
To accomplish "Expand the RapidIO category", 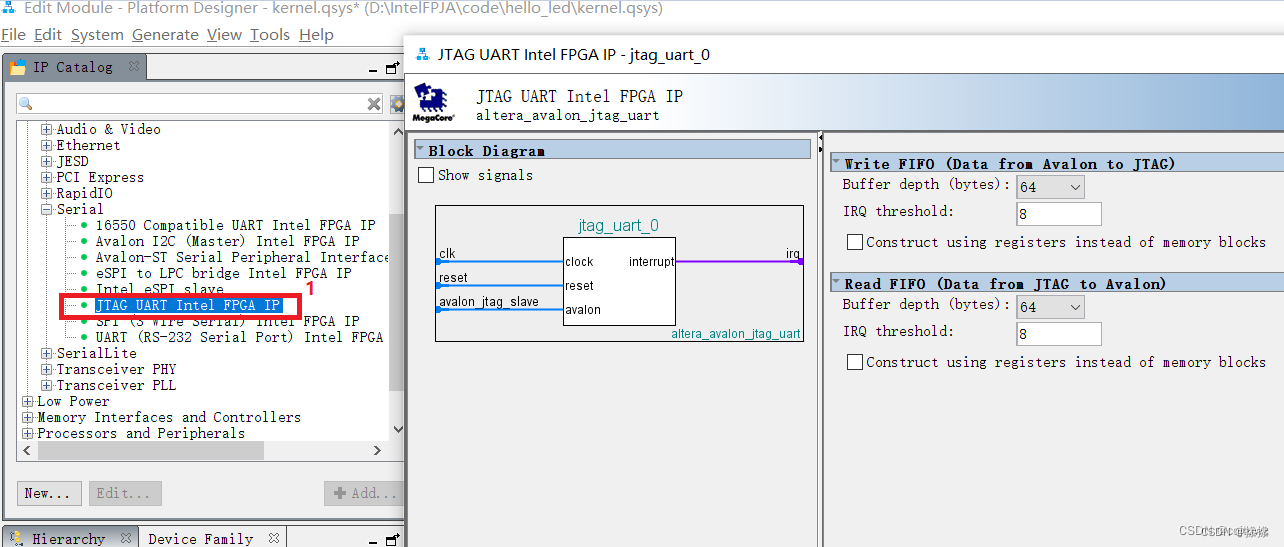I will click(46, 193).
